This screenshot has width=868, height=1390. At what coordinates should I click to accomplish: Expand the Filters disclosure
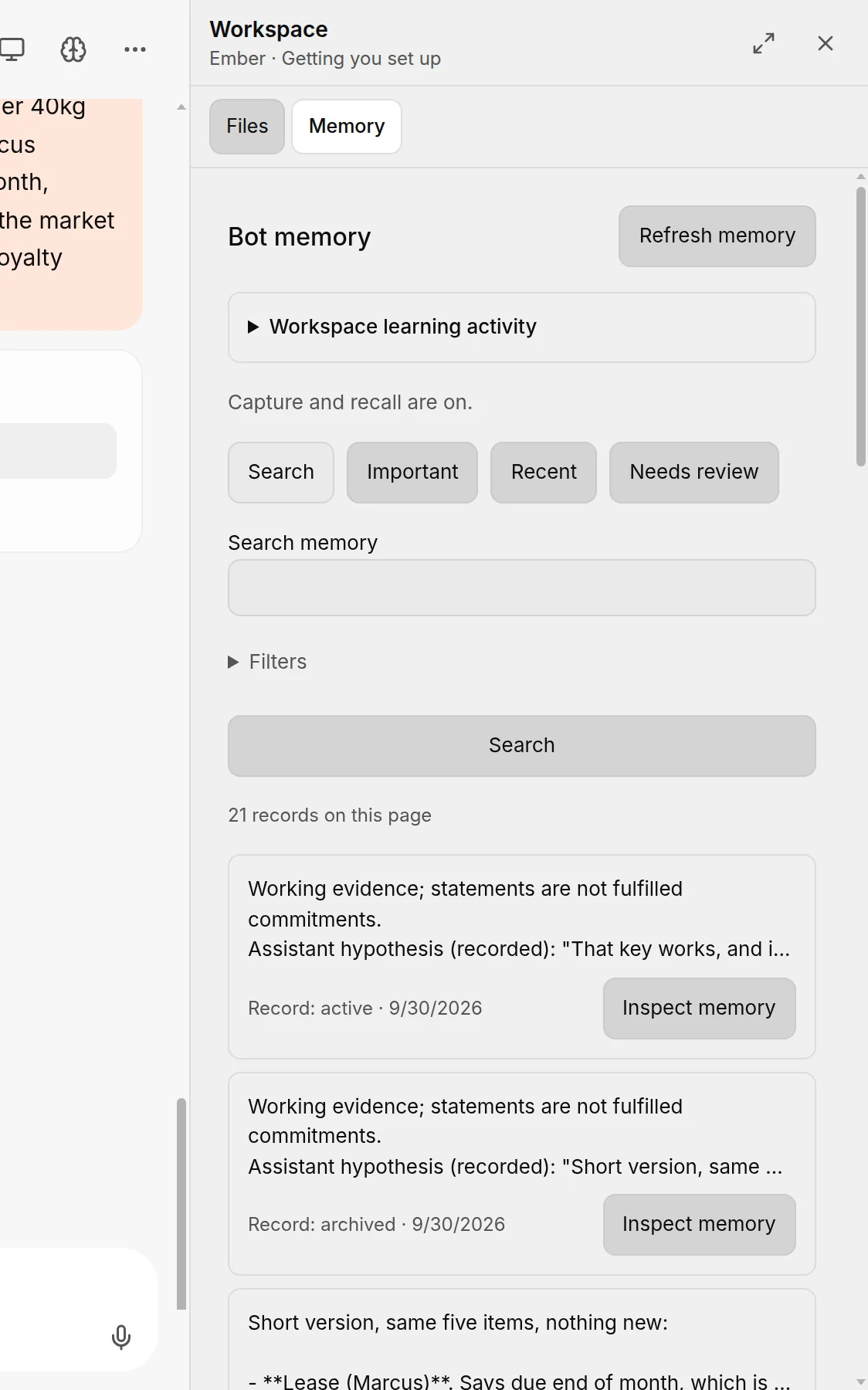(268, 662)
